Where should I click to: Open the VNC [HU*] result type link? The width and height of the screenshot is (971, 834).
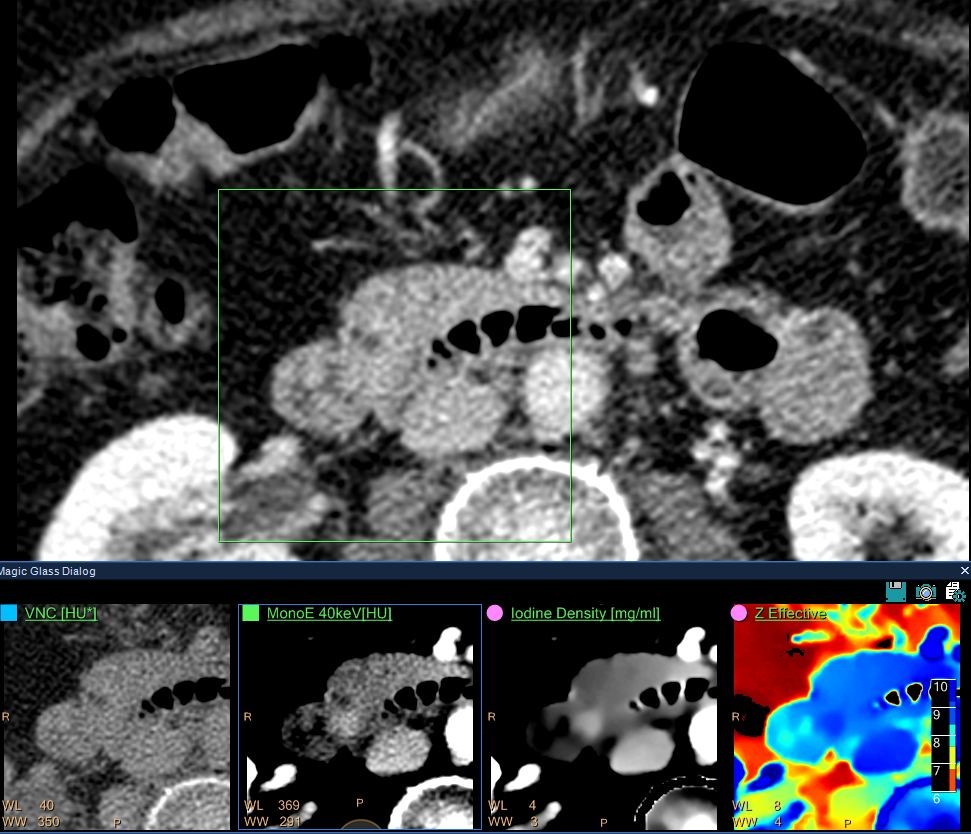[60, 613]
